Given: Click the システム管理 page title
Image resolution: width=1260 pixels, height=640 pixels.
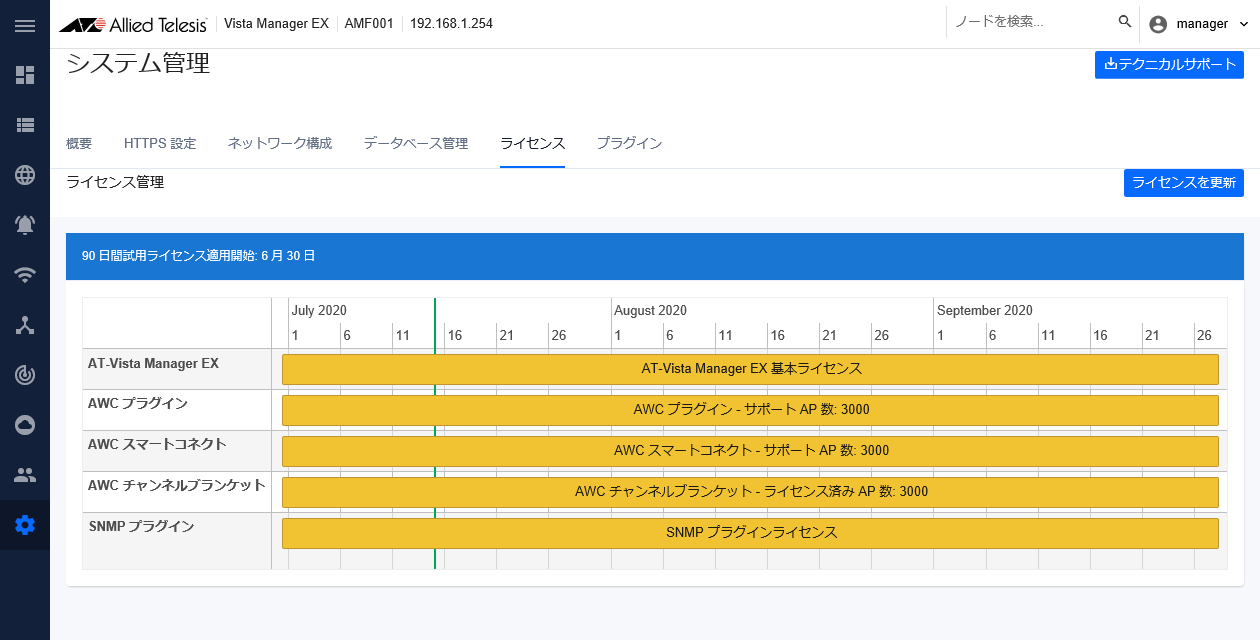Looking at the screenshot, I should 138,63.
